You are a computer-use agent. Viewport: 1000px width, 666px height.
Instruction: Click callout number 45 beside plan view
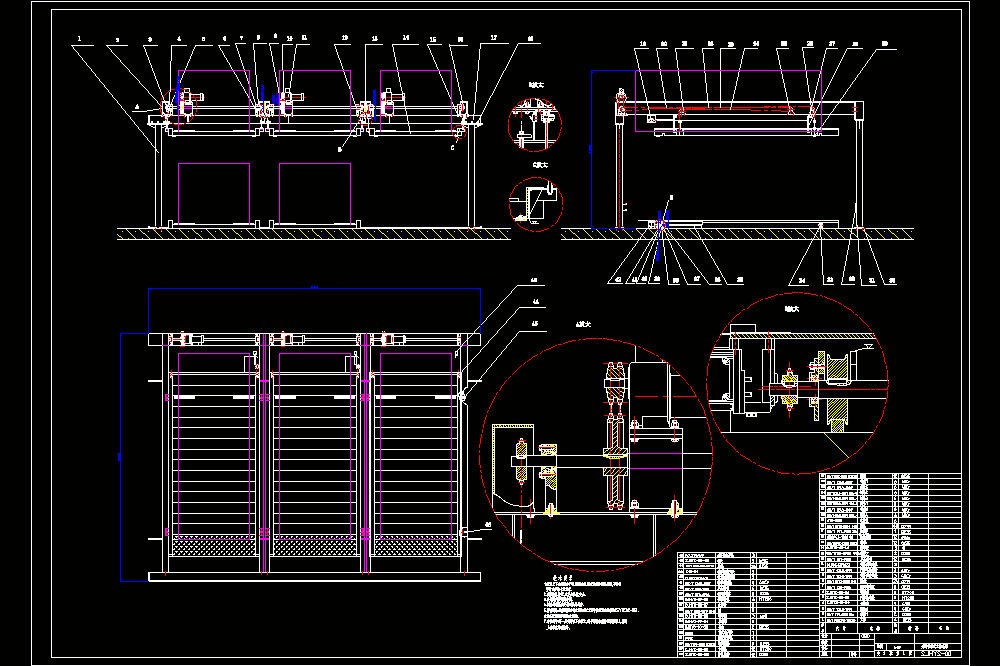534,323
